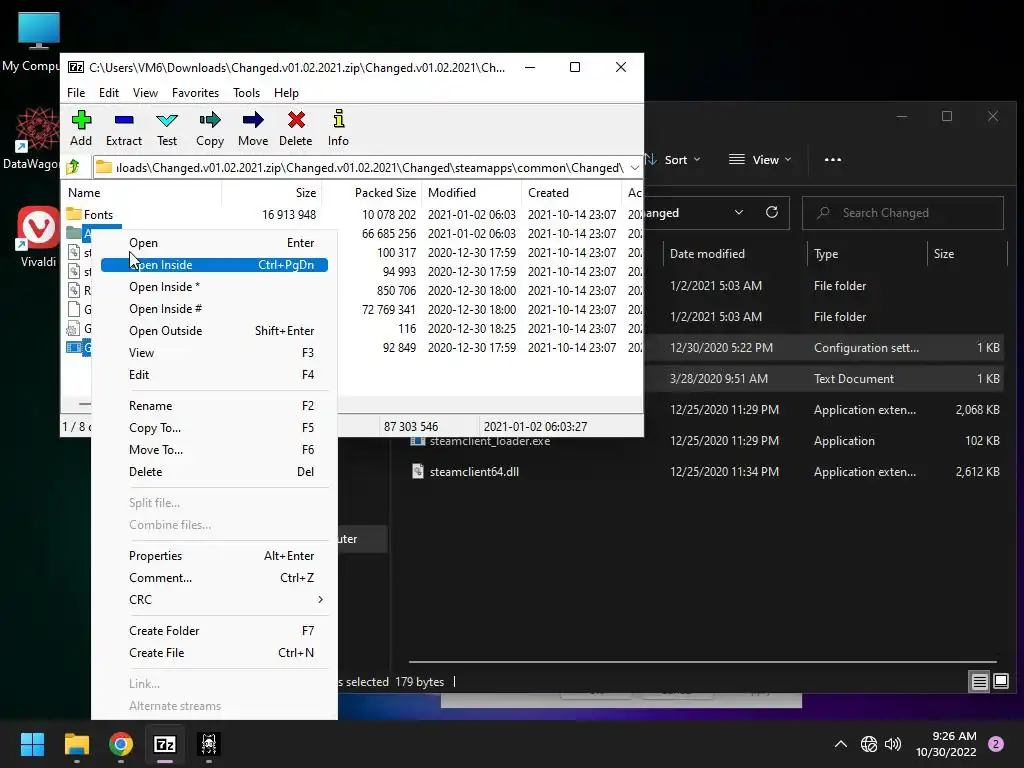Open File Explorer from the taskbar

click(x=76, y=744)
